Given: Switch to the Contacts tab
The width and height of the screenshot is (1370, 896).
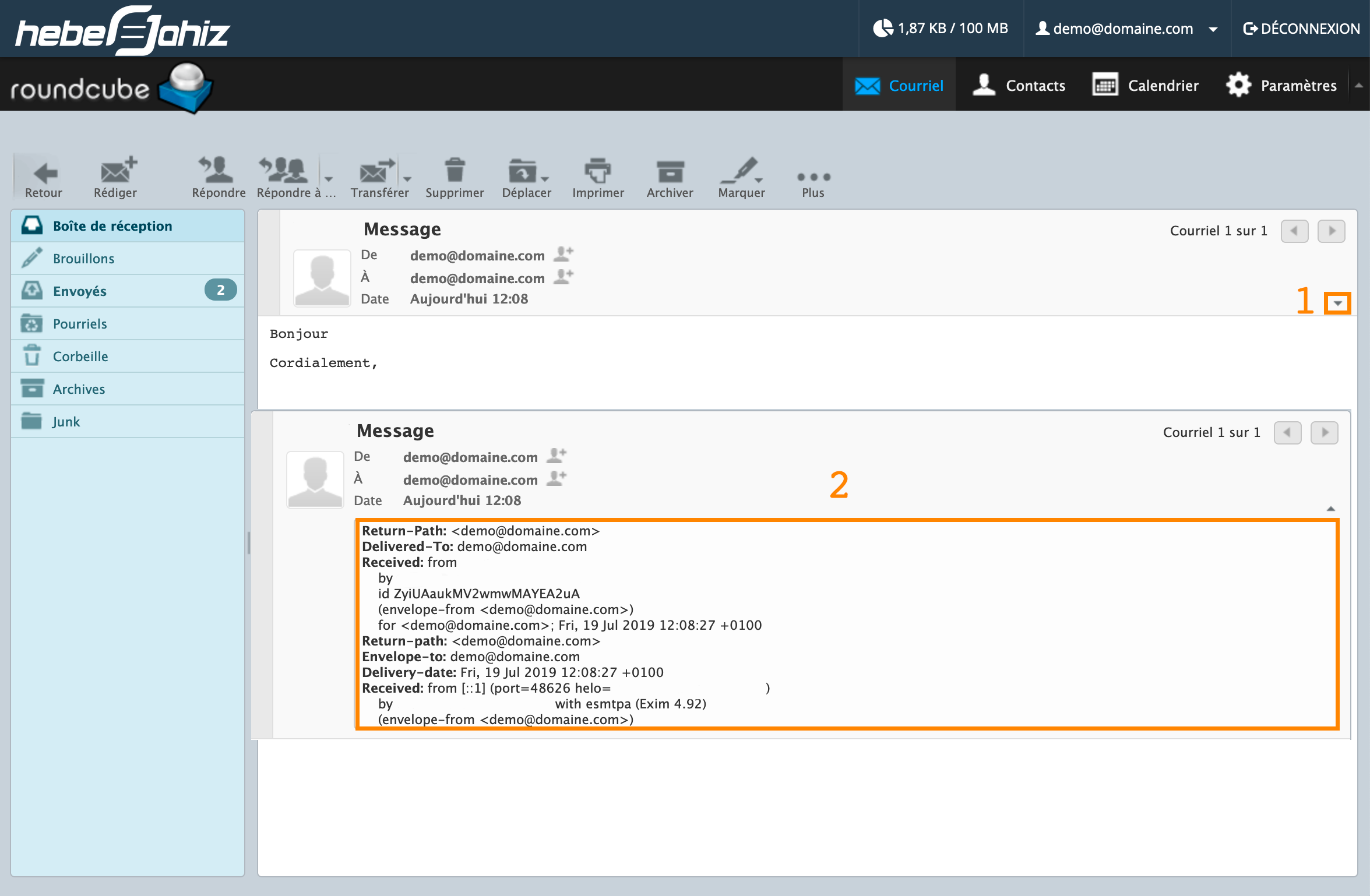Looking at the screenshot, I should 1020,86.
